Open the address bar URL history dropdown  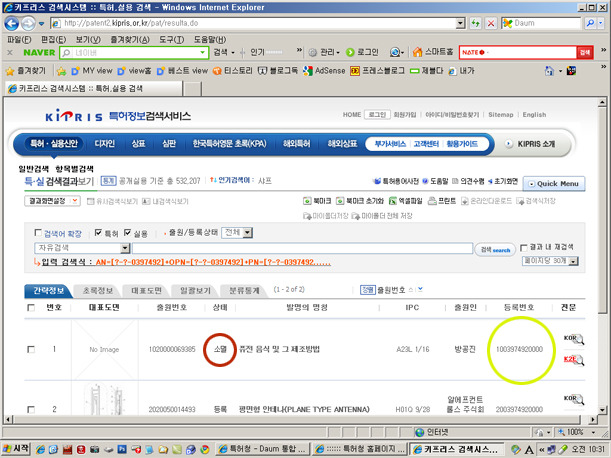tap(461, 23)
